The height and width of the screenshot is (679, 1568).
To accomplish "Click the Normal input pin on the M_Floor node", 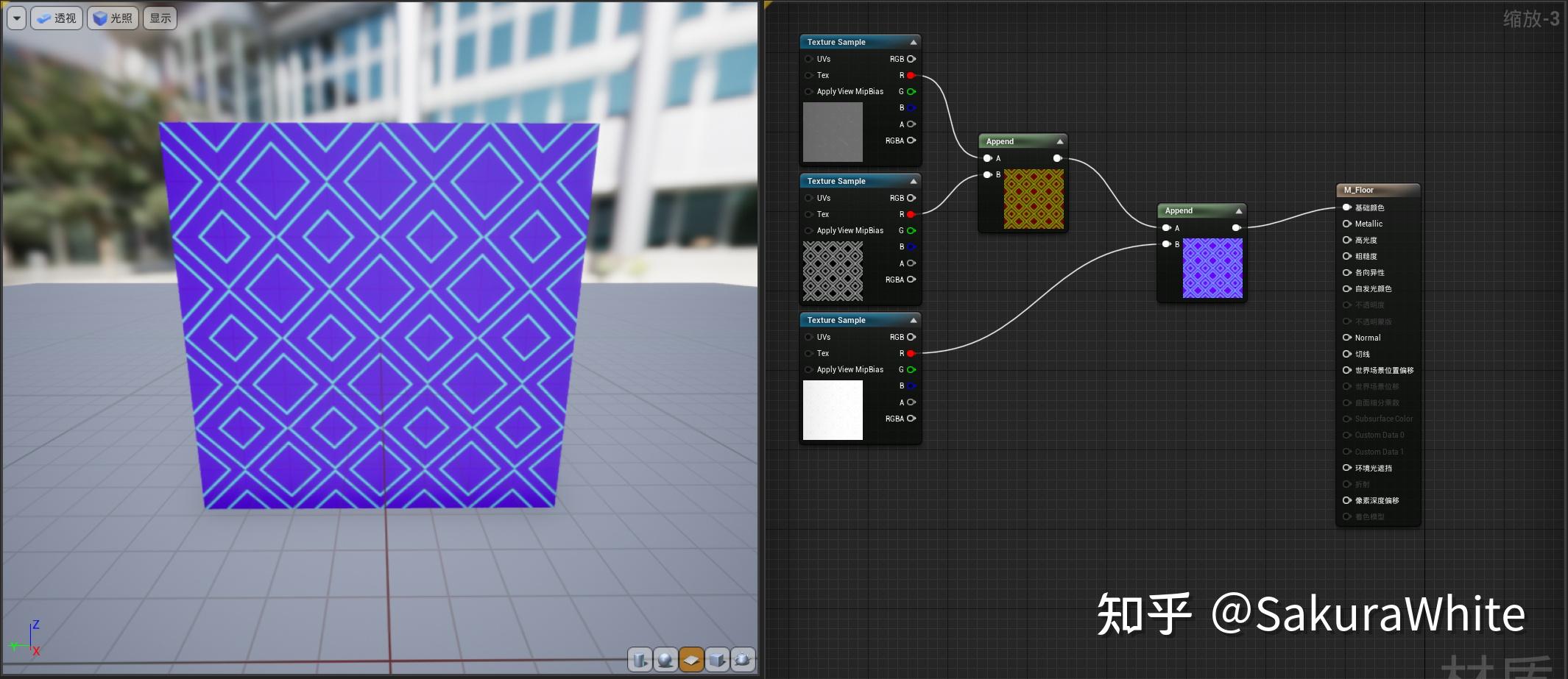I will [x=1346, y=338].
